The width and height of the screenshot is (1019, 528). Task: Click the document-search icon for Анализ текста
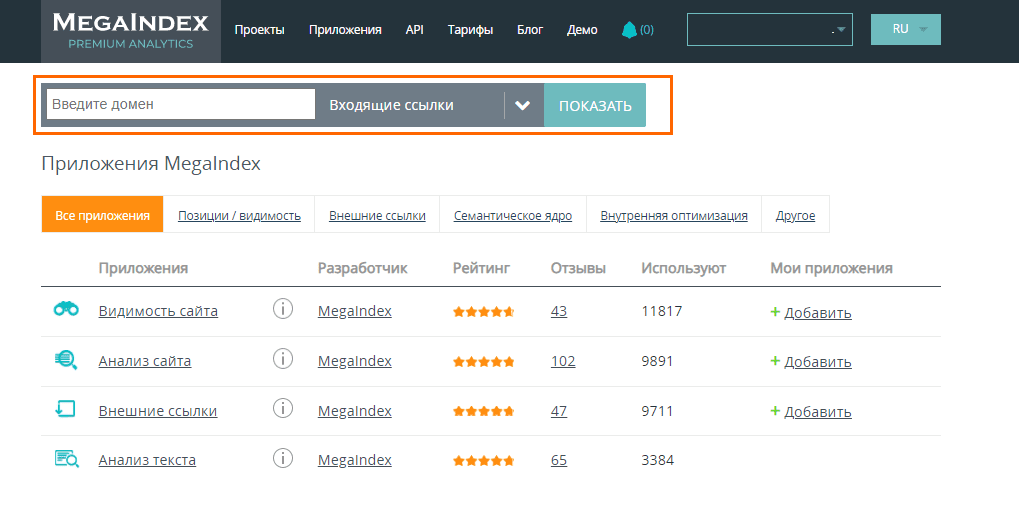click(x=66, y=459)
